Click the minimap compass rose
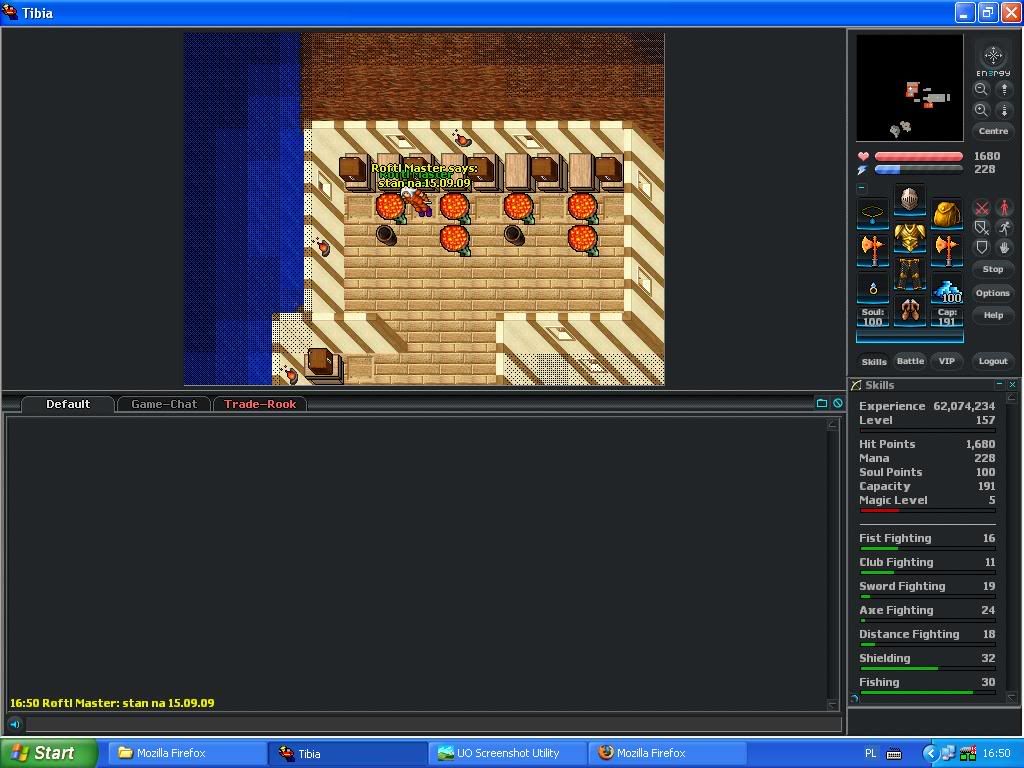The width and height of the screenshot is (1024, 768). 993,56
